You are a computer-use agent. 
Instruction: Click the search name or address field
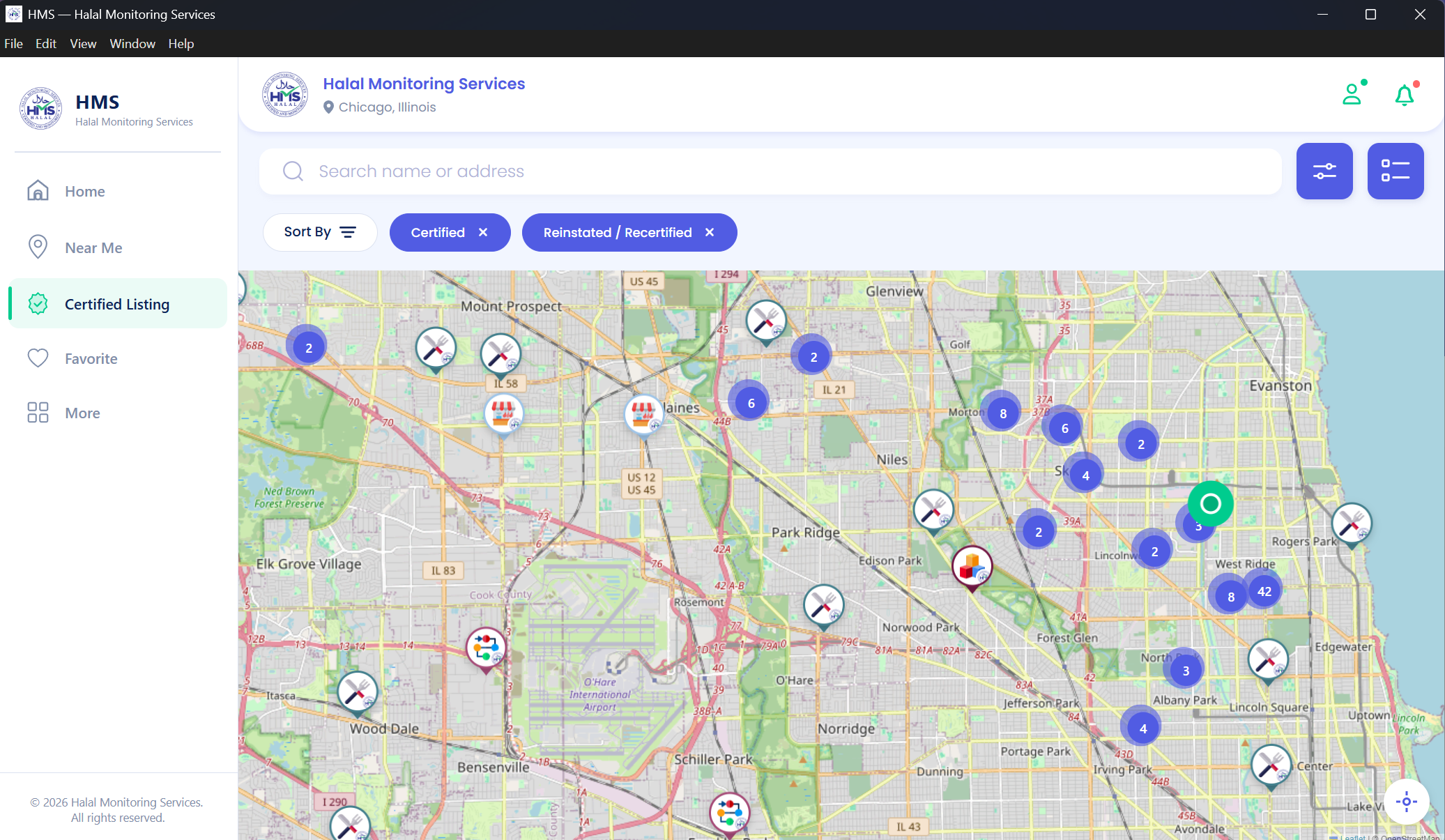point(770,171)
